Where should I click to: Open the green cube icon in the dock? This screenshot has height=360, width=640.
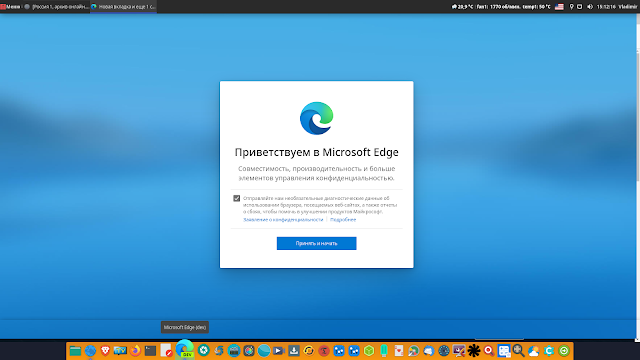click(x=369, y=351)
